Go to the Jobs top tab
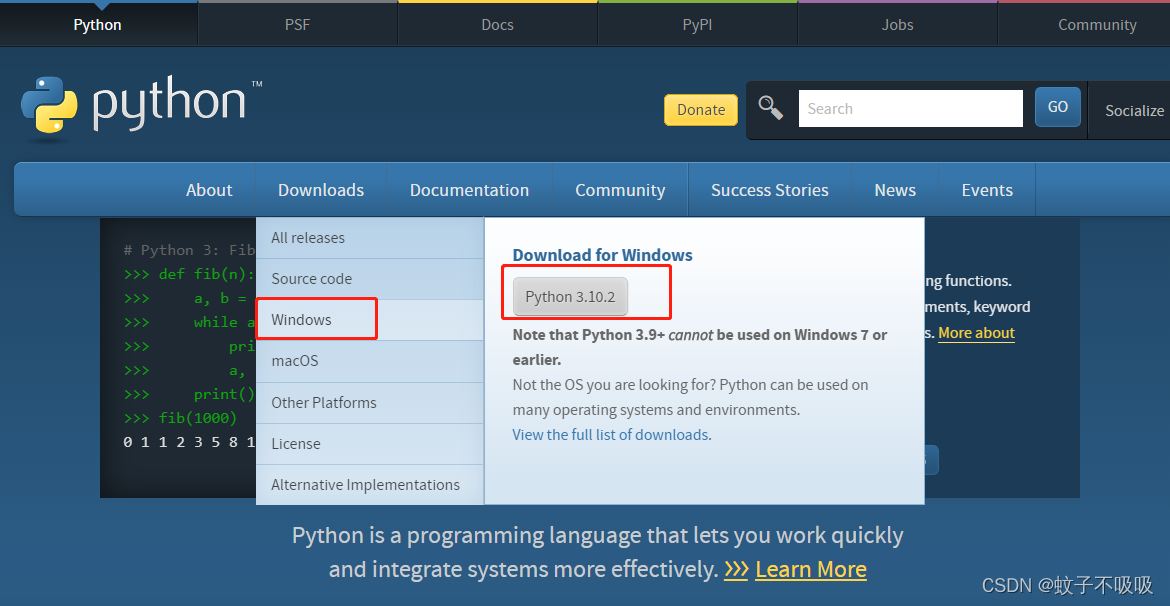1170x606 pixels. 898,25
